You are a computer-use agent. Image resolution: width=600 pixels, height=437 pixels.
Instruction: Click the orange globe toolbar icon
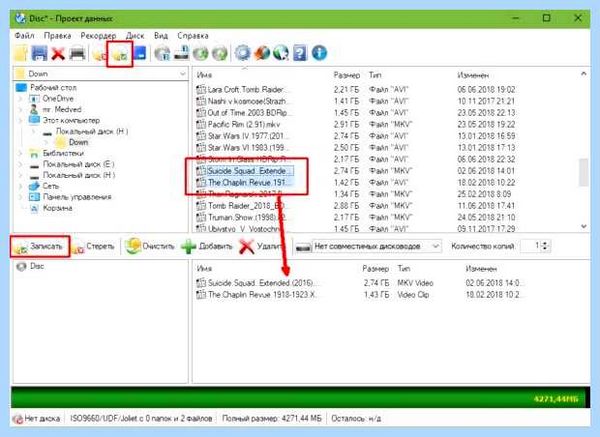[262, 53]
